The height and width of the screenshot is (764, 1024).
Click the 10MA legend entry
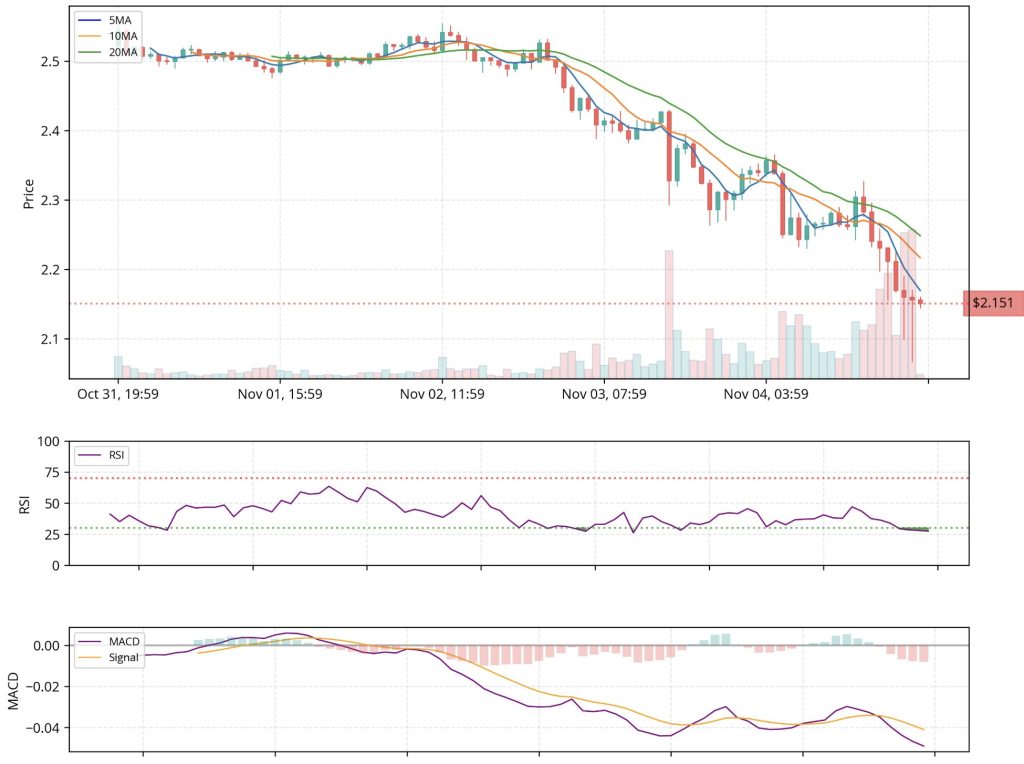[x=107, y=36]
